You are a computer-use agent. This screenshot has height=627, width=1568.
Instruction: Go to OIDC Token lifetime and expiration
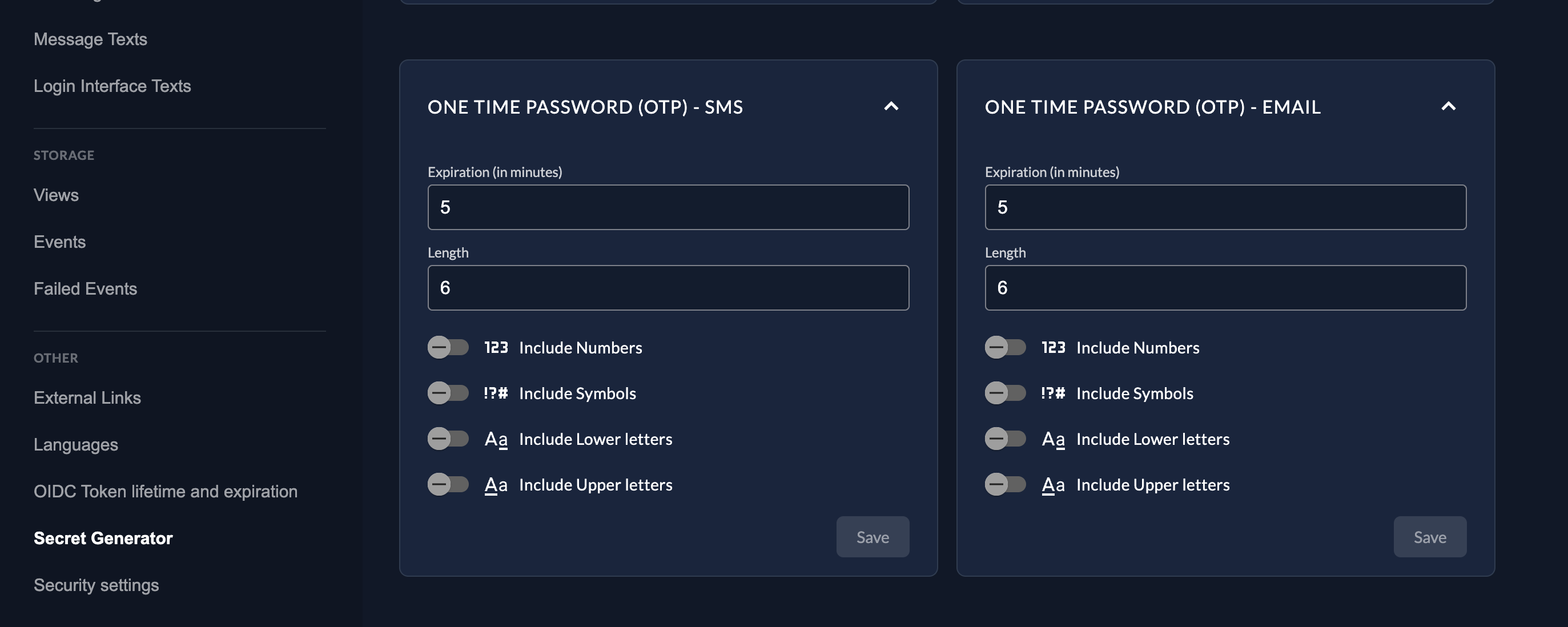click(x=166, y=491)
